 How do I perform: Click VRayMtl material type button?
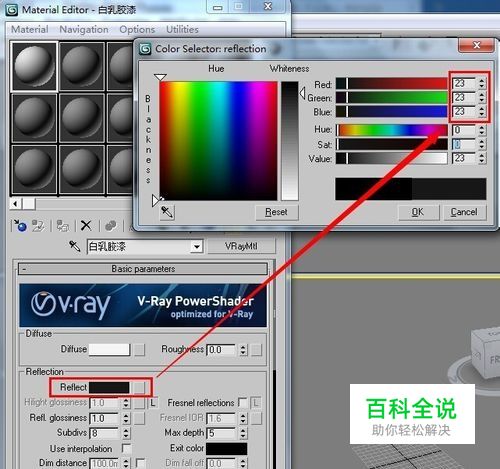coord(241,246)
